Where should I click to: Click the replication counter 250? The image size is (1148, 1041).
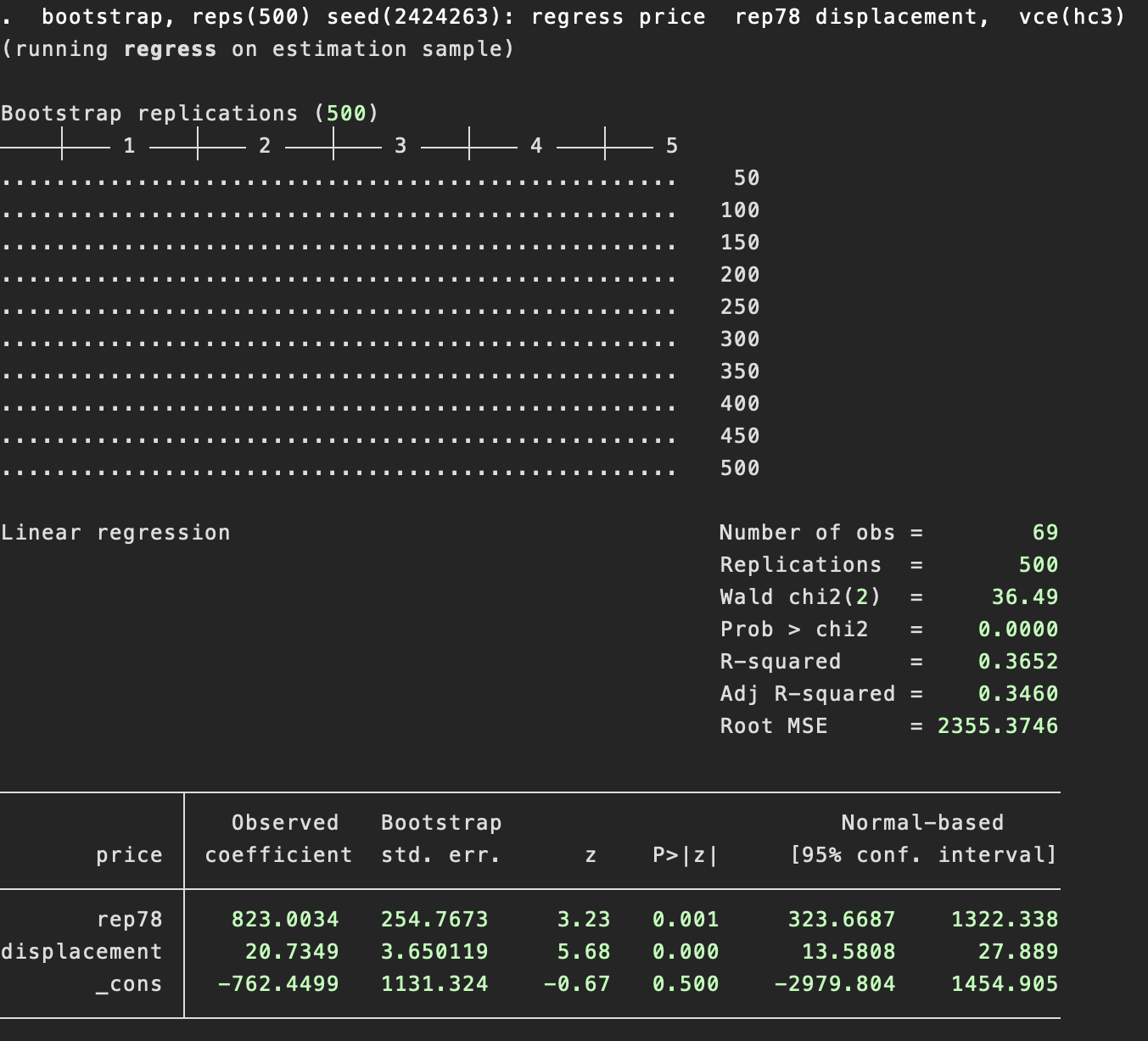[740, 307]
